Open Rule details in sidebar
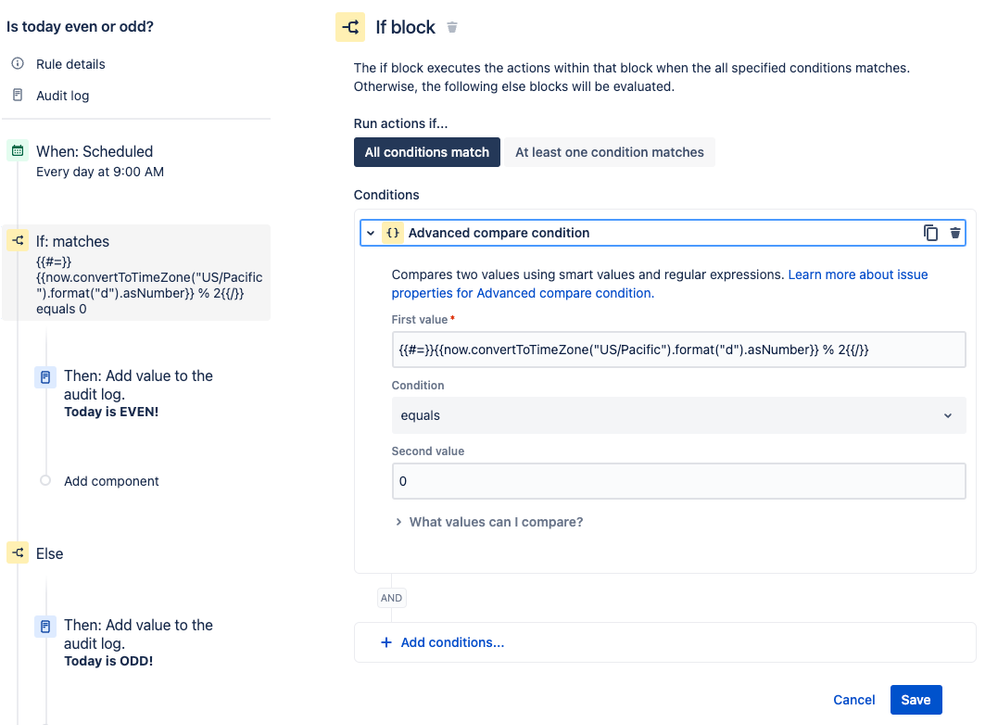The height and width of the screenshot is (725, 998). [x=70, y=64]
